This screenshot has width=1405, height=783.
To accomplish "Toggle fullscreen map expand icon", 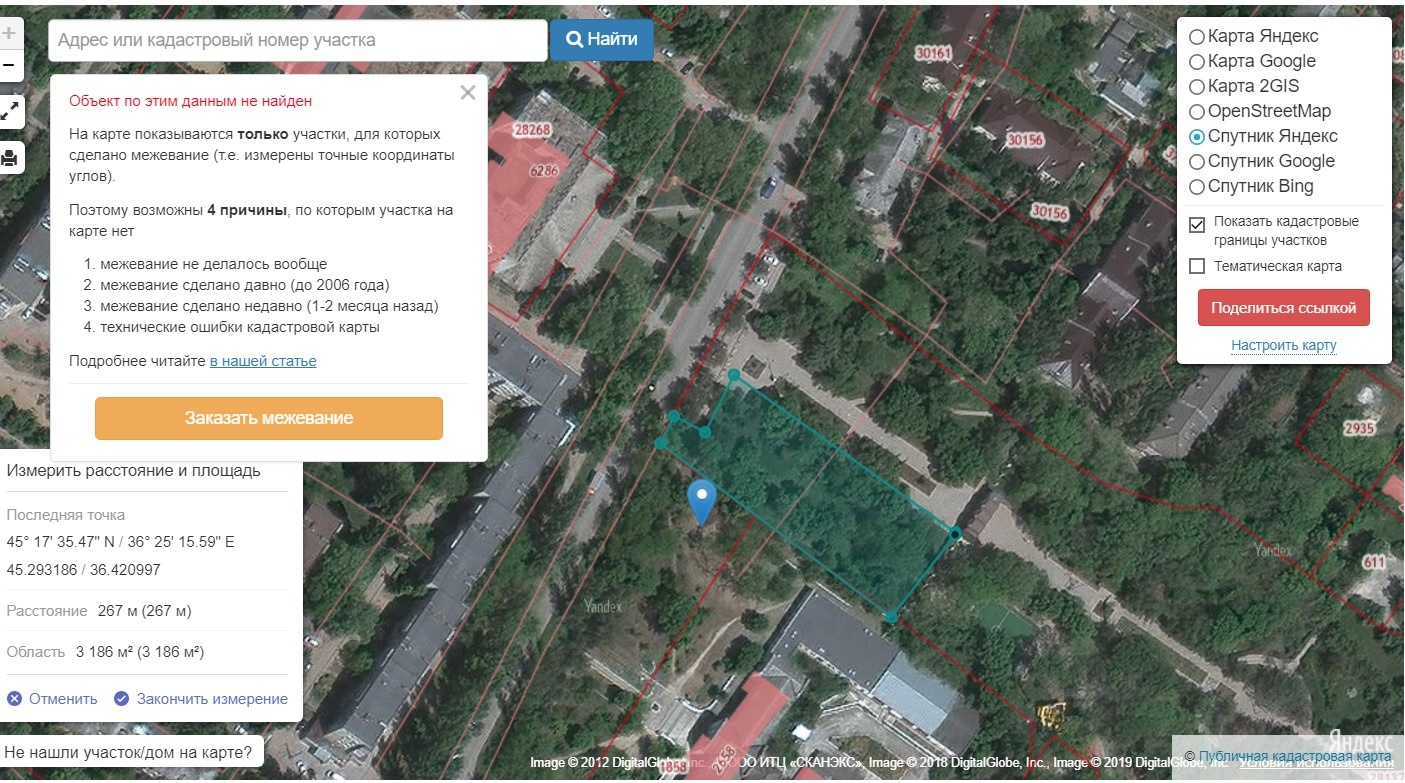I will 9,111.
